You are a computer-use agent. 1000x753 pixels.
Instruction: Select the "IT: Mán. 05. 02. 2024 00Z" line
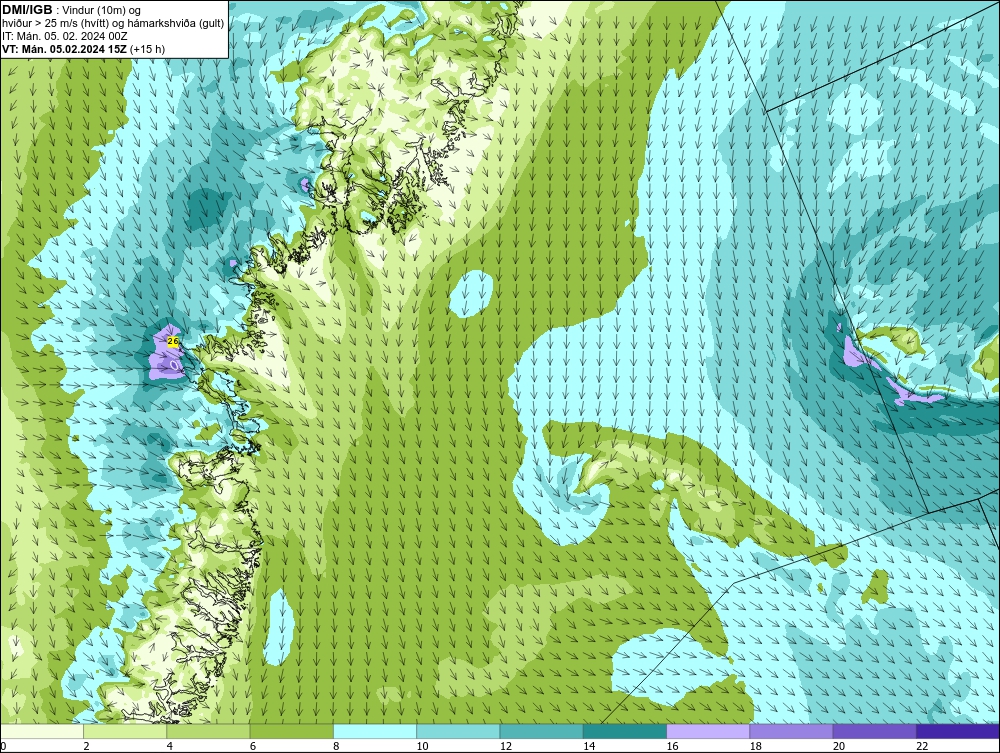[65, 36]
